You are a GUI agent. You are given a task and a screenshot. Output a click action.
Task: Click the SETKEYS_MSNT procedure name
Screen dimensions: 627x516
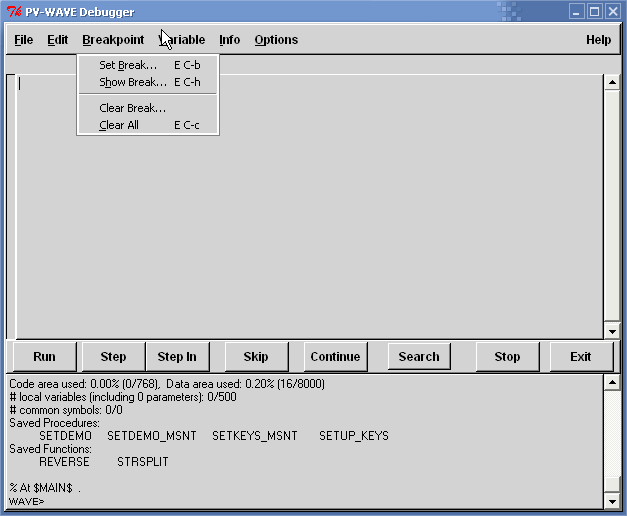click(255, 436)
